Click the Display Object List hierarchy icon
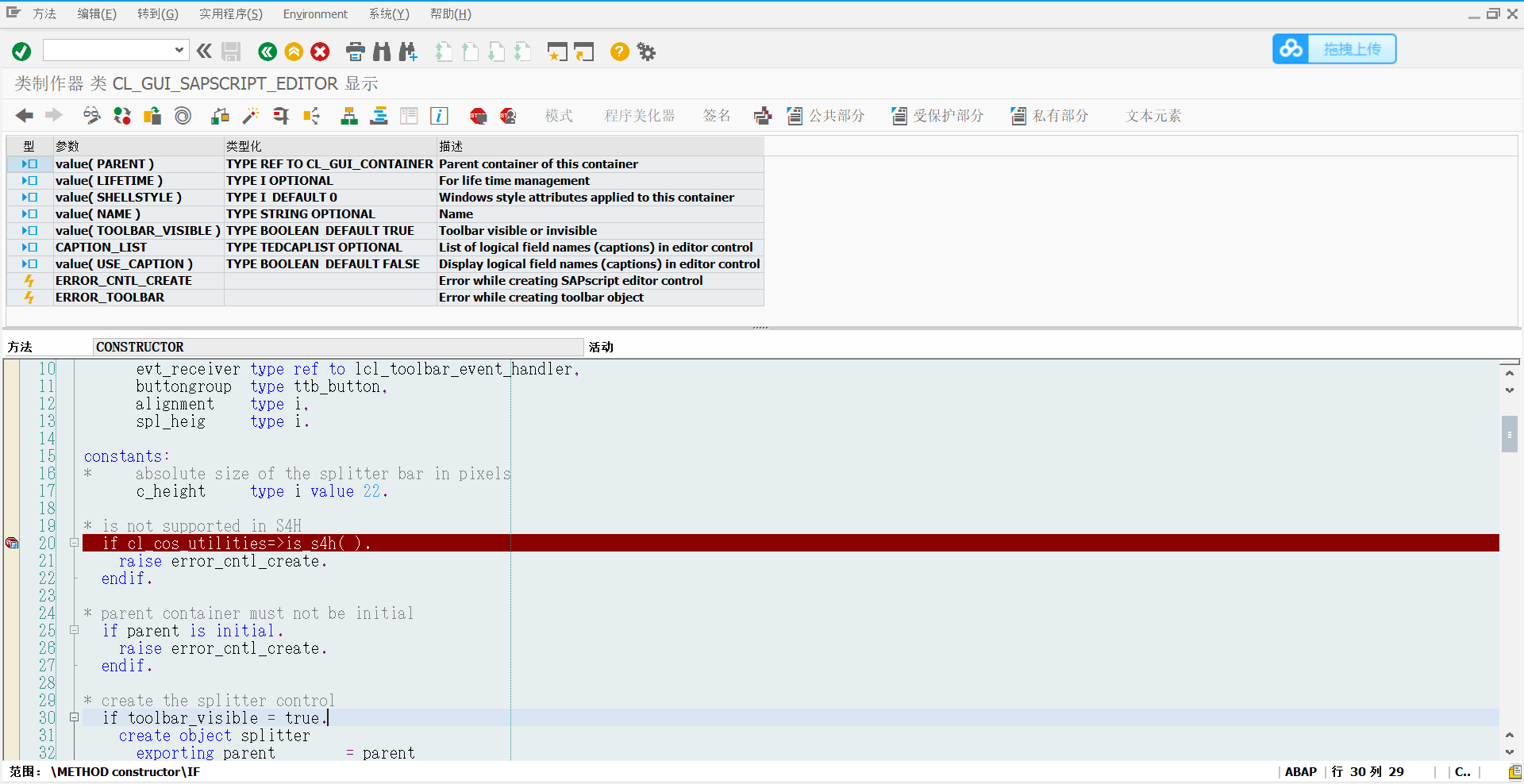 349,116
